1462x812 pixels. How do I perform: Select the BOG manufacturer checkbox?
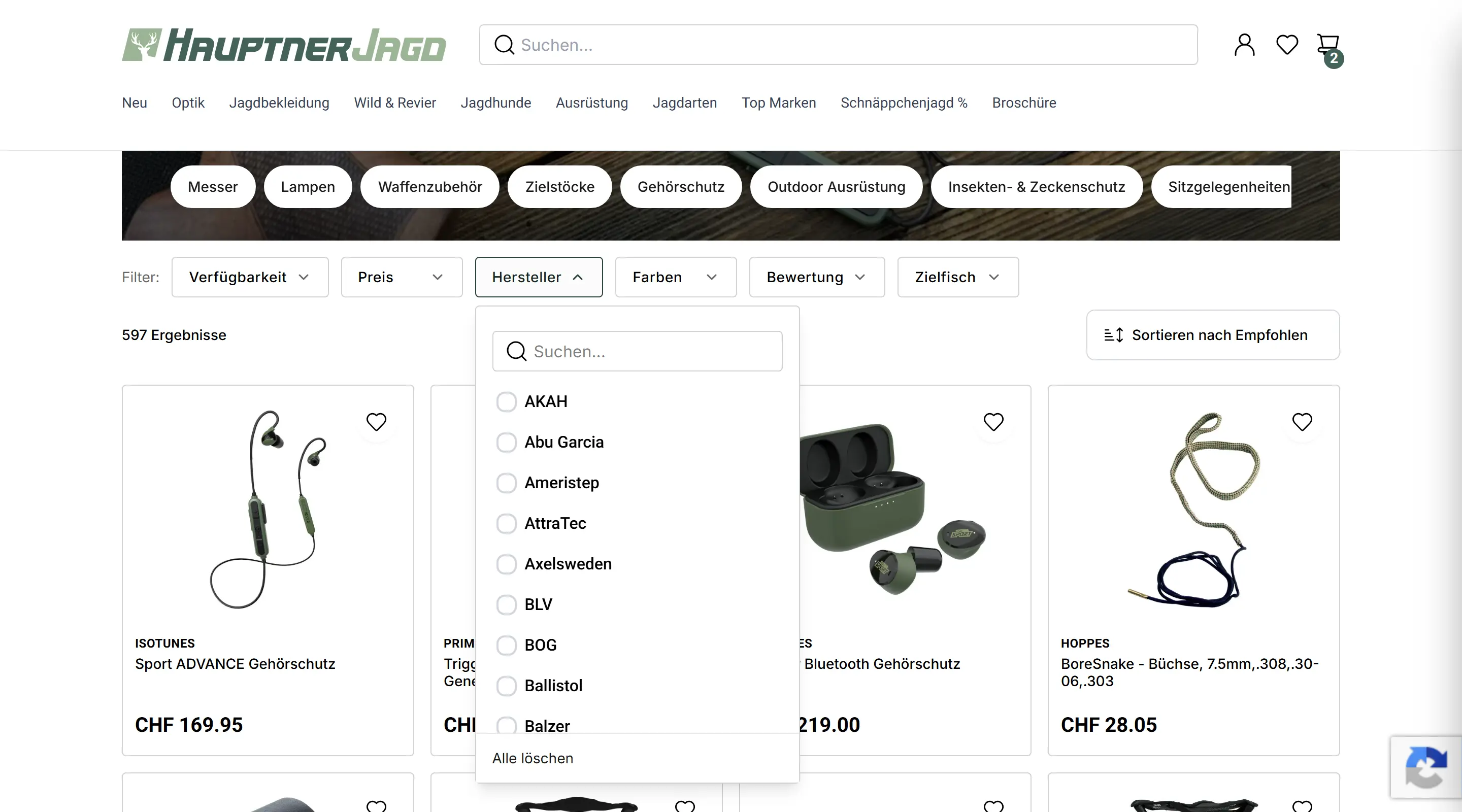(x=506, y=645)
